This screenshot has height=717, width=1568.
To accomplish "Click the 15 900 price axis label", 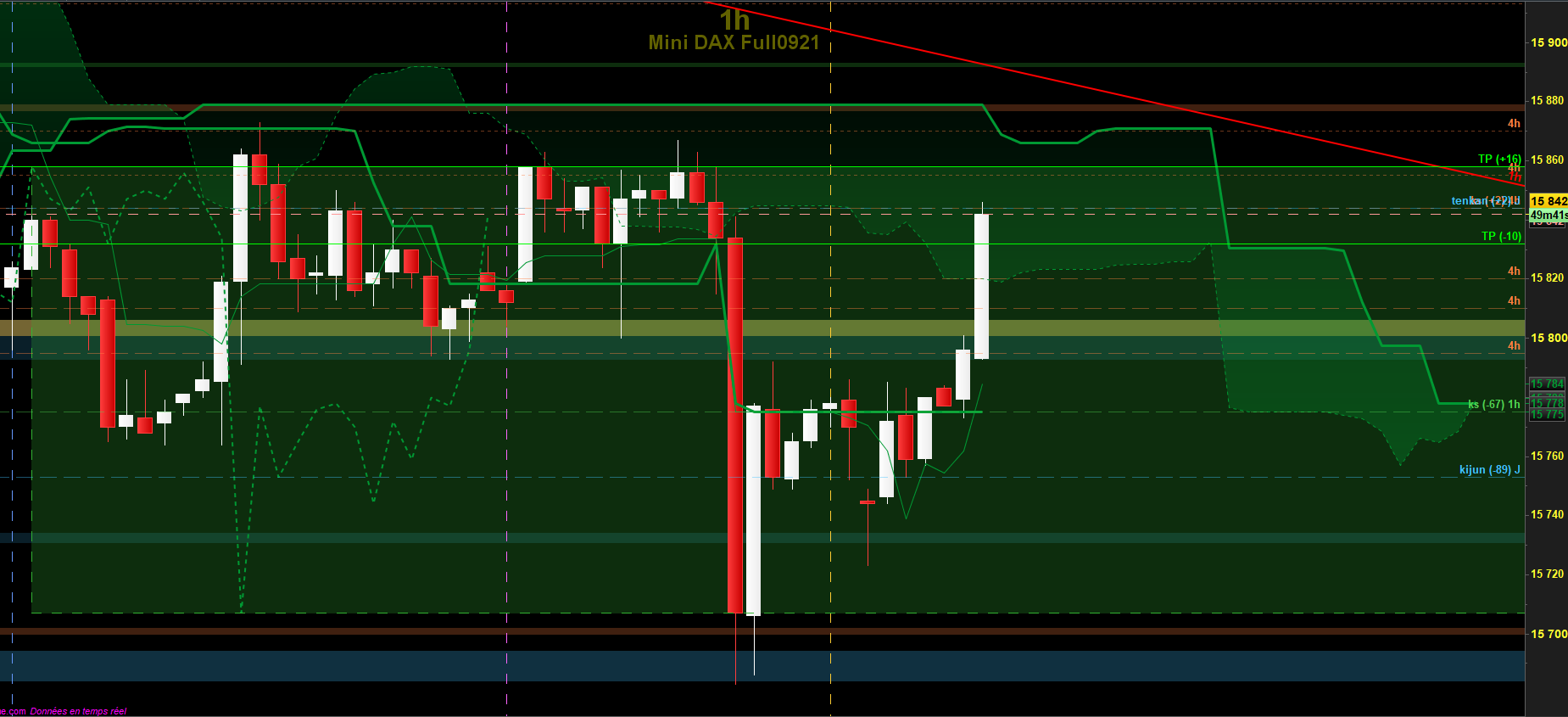I will coord(1548,42).
